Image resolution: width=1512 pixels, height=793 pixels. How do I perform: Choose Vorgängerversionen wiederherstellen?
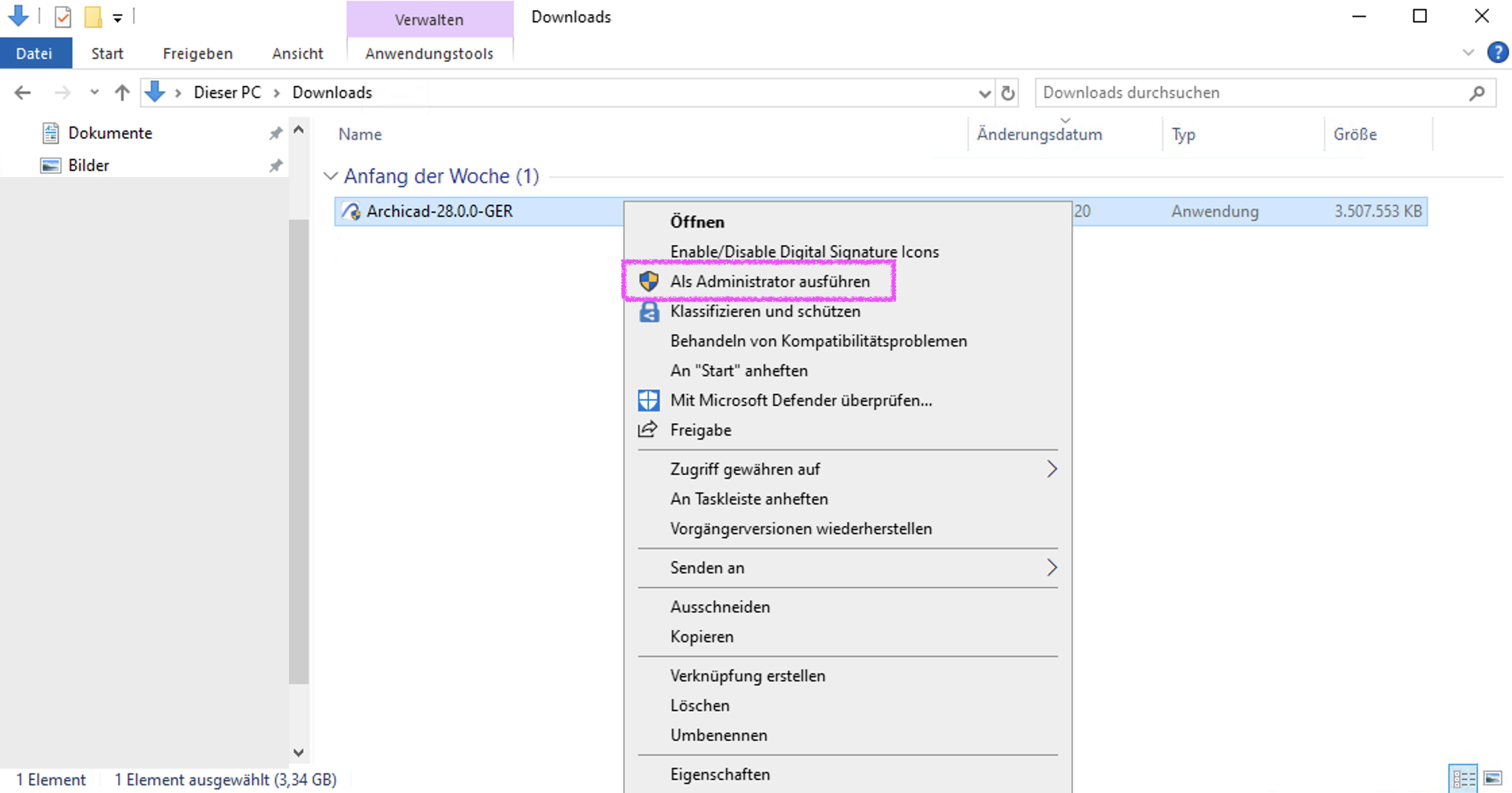(848, 528)
